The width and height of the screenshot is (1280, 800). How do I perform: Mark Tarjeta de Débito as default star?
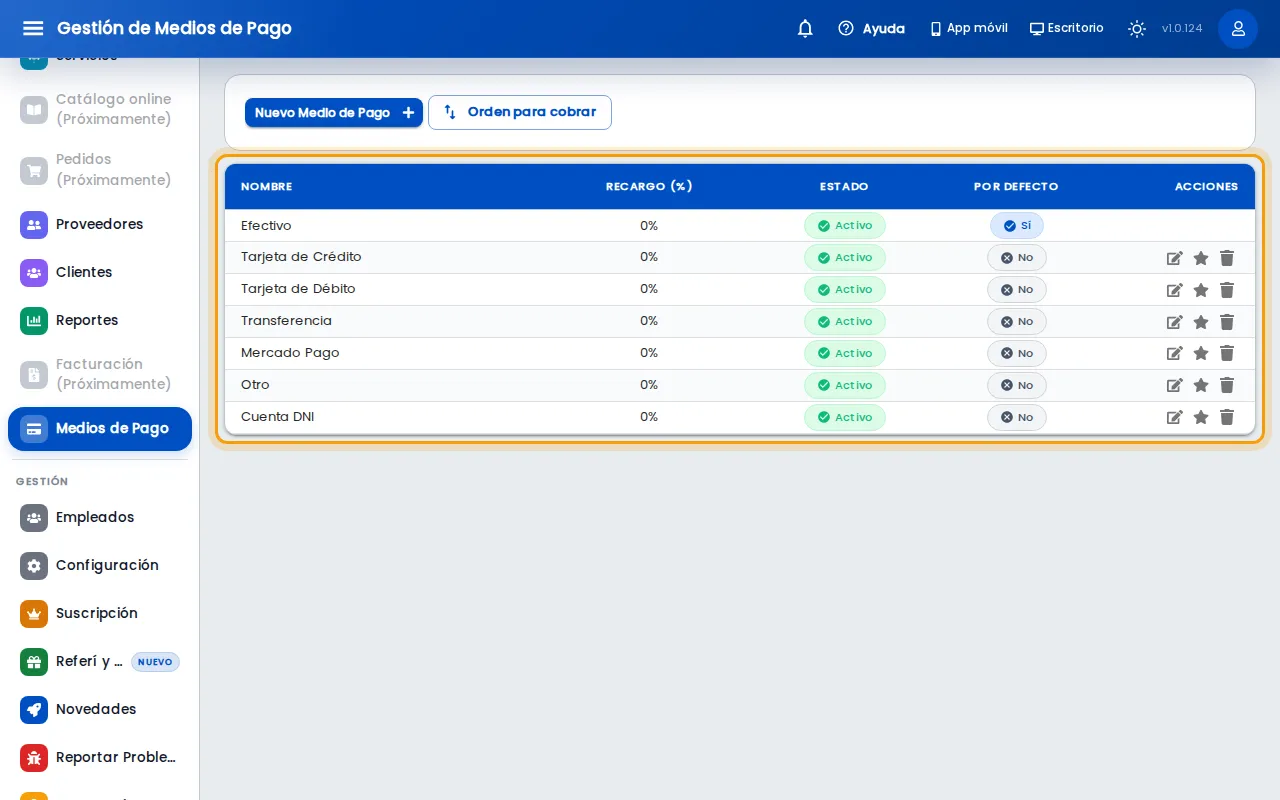pos(1201,290)
